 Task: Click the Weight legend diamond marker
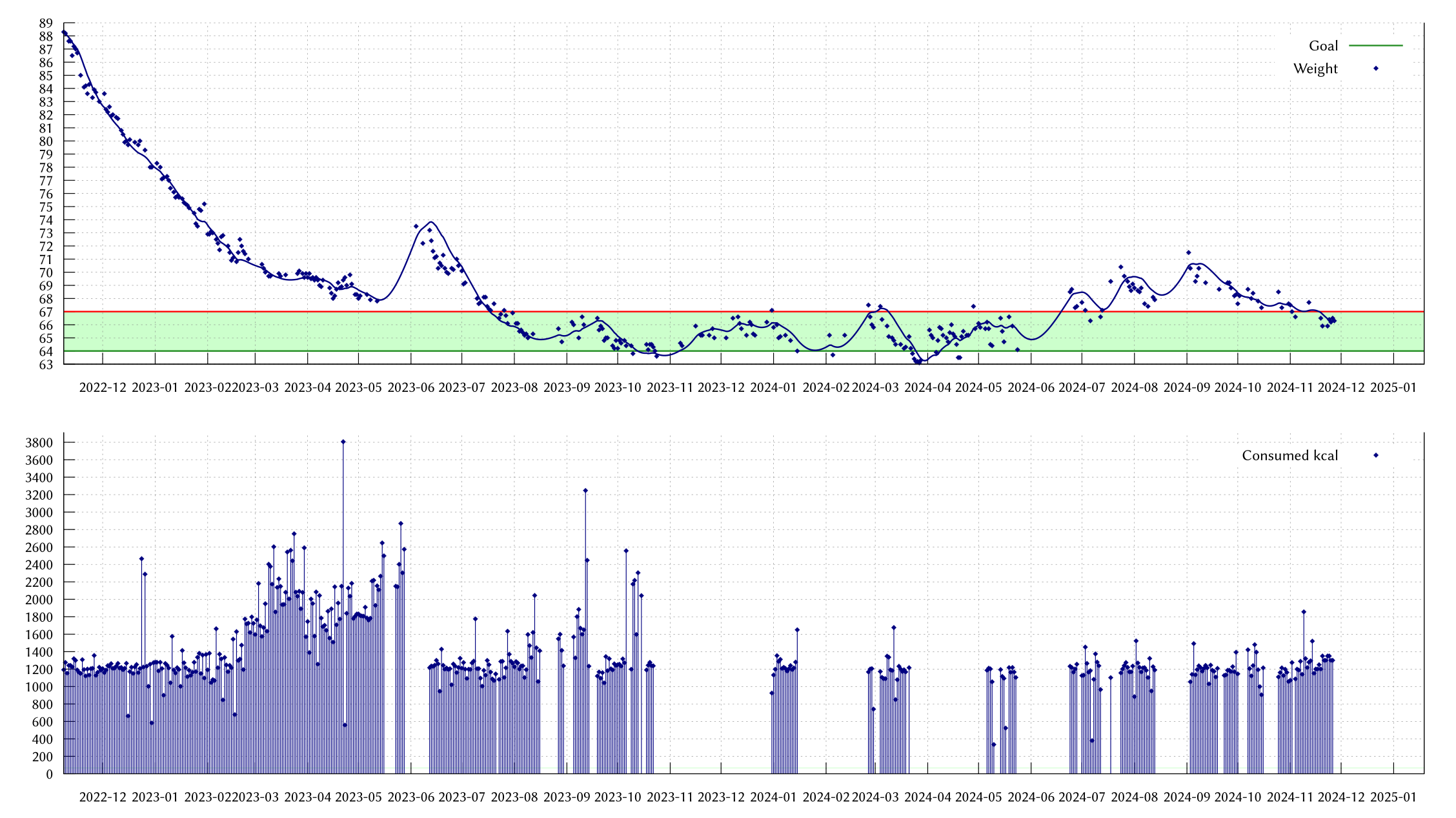click(x=1375, y=68)
